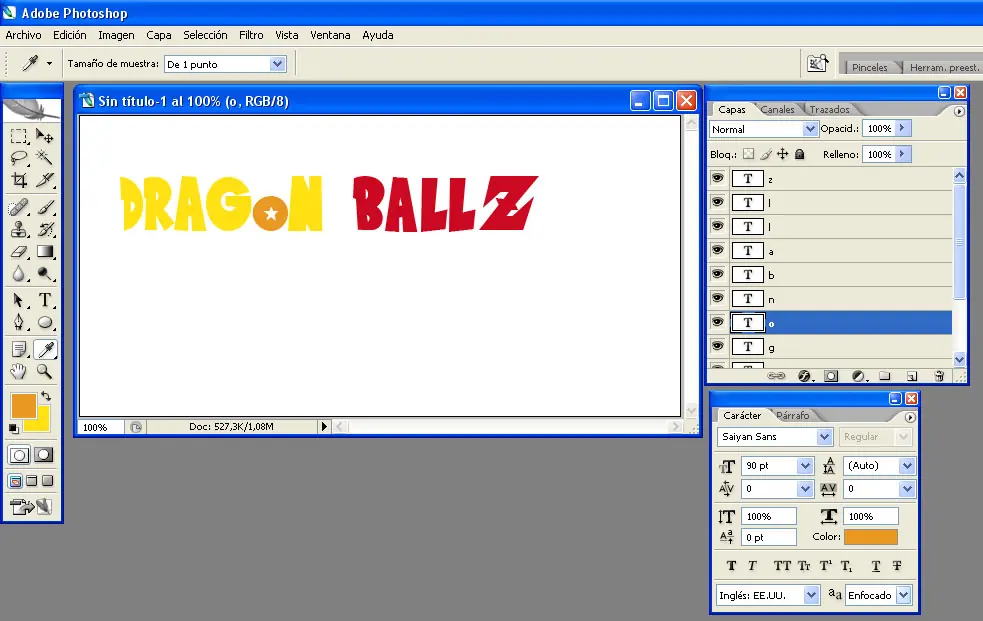Switch to the Canales tab

777,110
